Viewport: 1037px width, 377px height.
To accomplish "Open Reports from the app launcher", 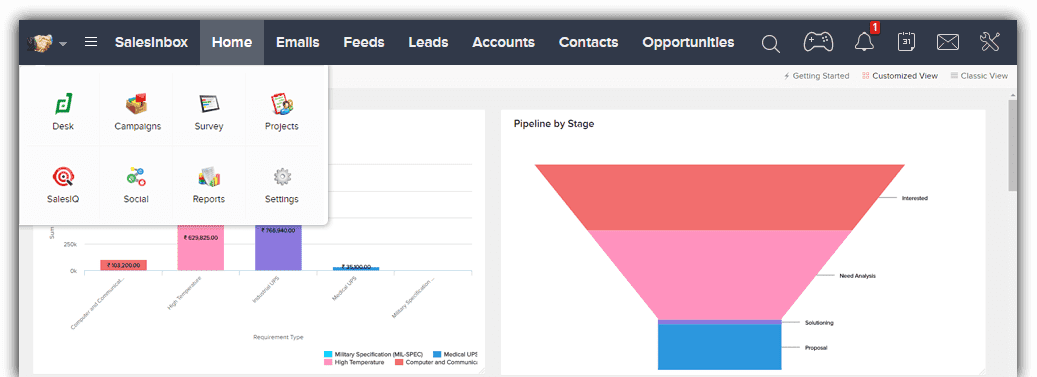I will coord(209,177).
